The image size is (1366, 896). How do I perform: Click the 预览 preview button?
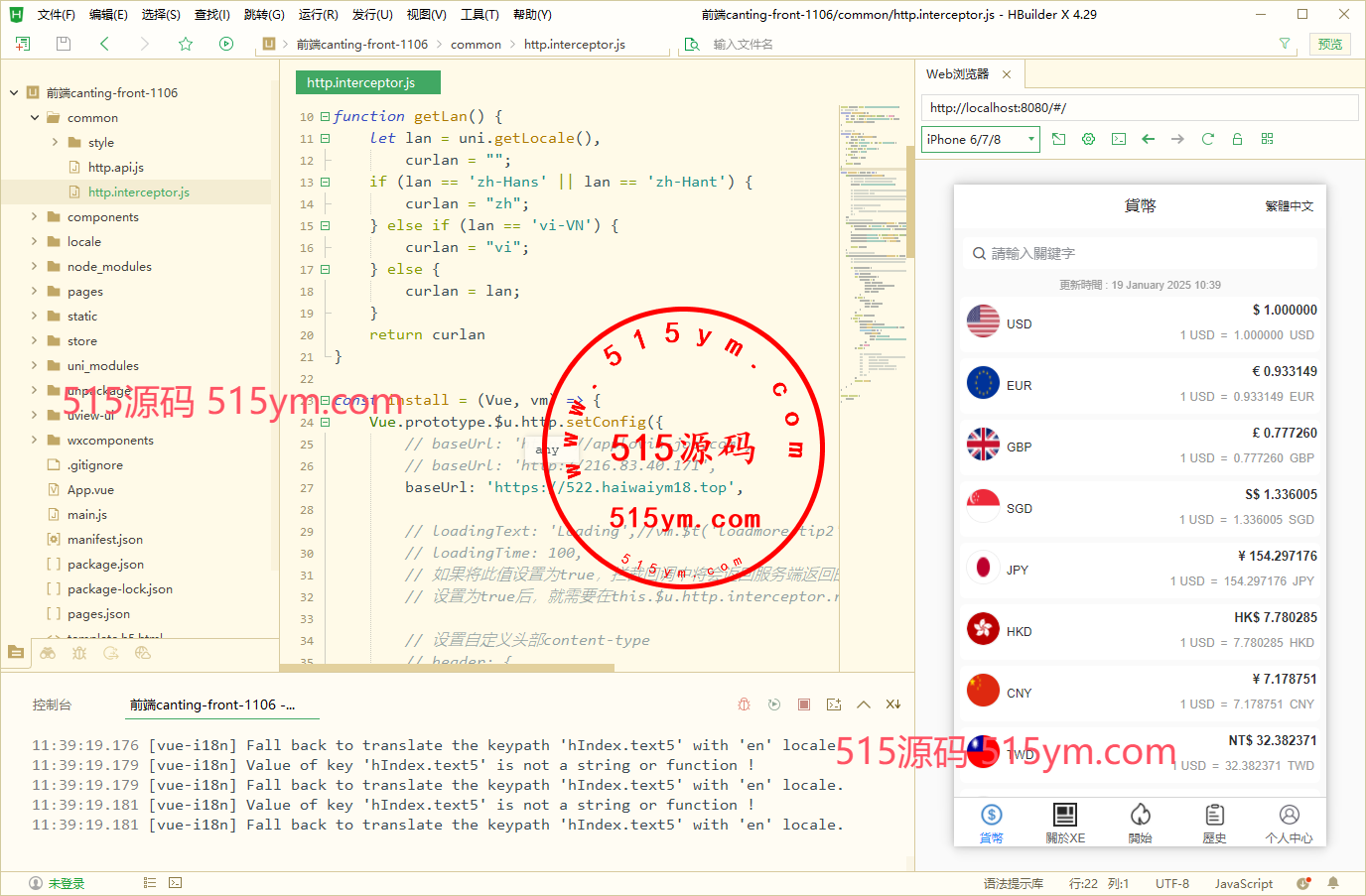pos(1329,44)
